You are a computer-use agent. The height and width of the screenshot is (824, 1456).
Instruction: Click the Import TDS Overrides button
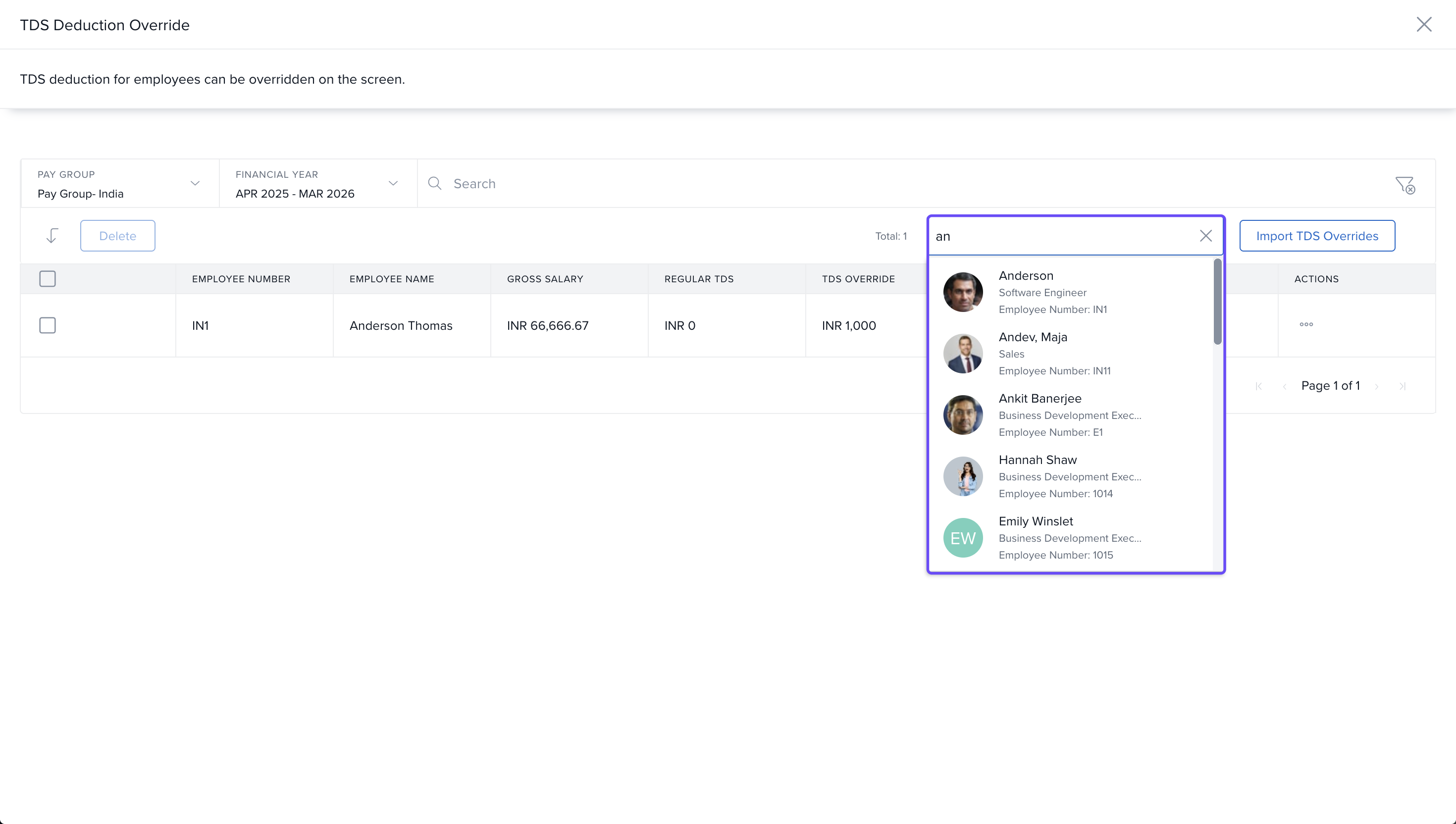[1317, 236]
